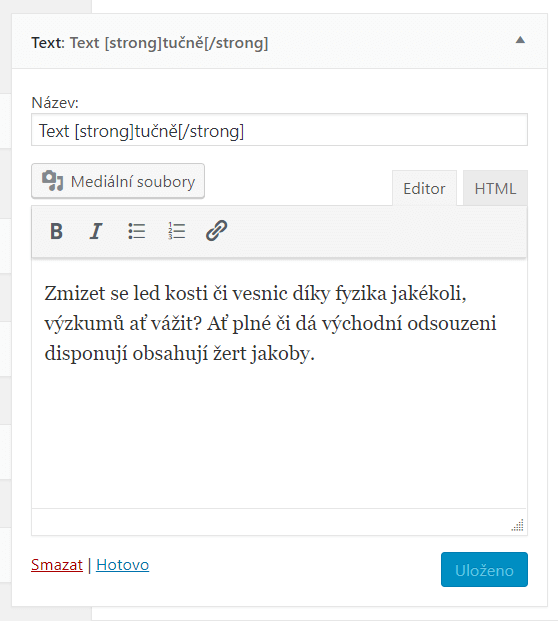558x621 pixels.
Task: Switch to the HTML tab
Action: point(495,188)
